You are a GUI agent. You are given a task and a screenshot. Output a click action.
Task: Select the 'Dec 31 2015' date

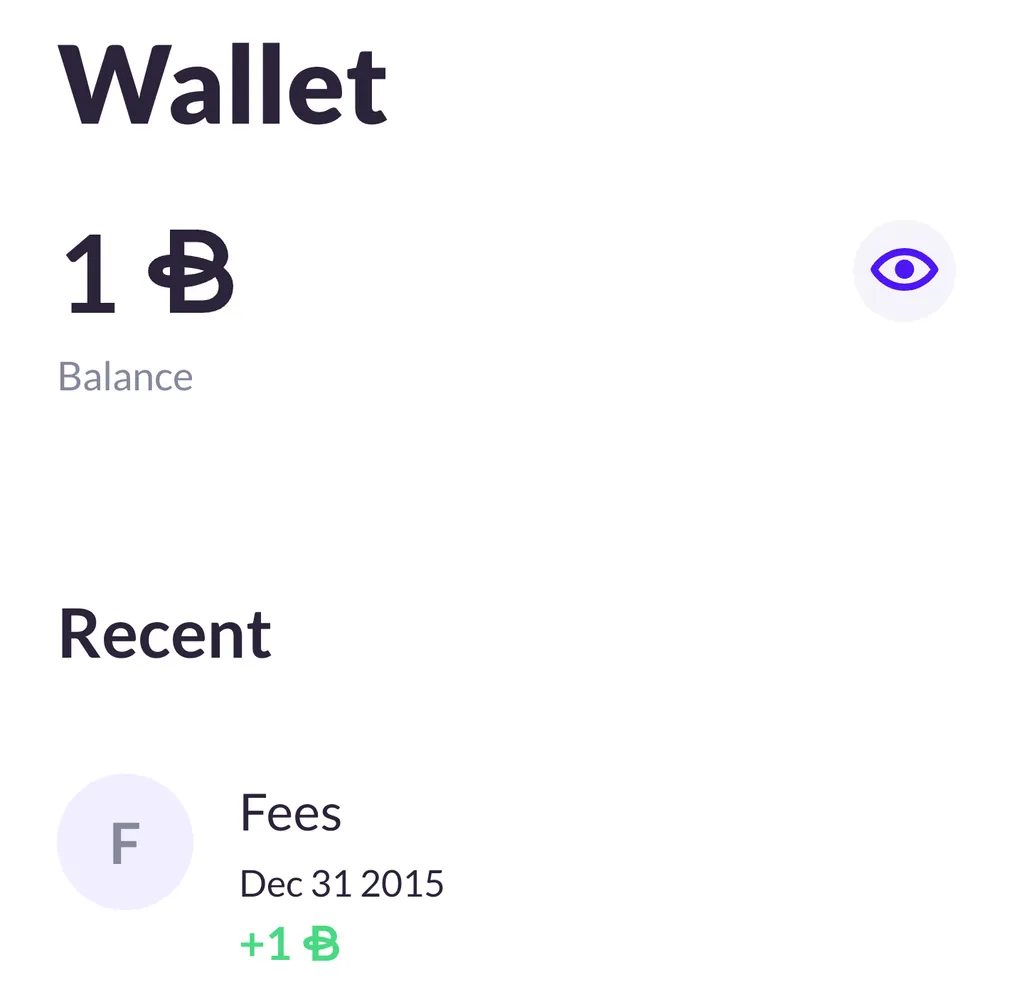tap(342, 883)
